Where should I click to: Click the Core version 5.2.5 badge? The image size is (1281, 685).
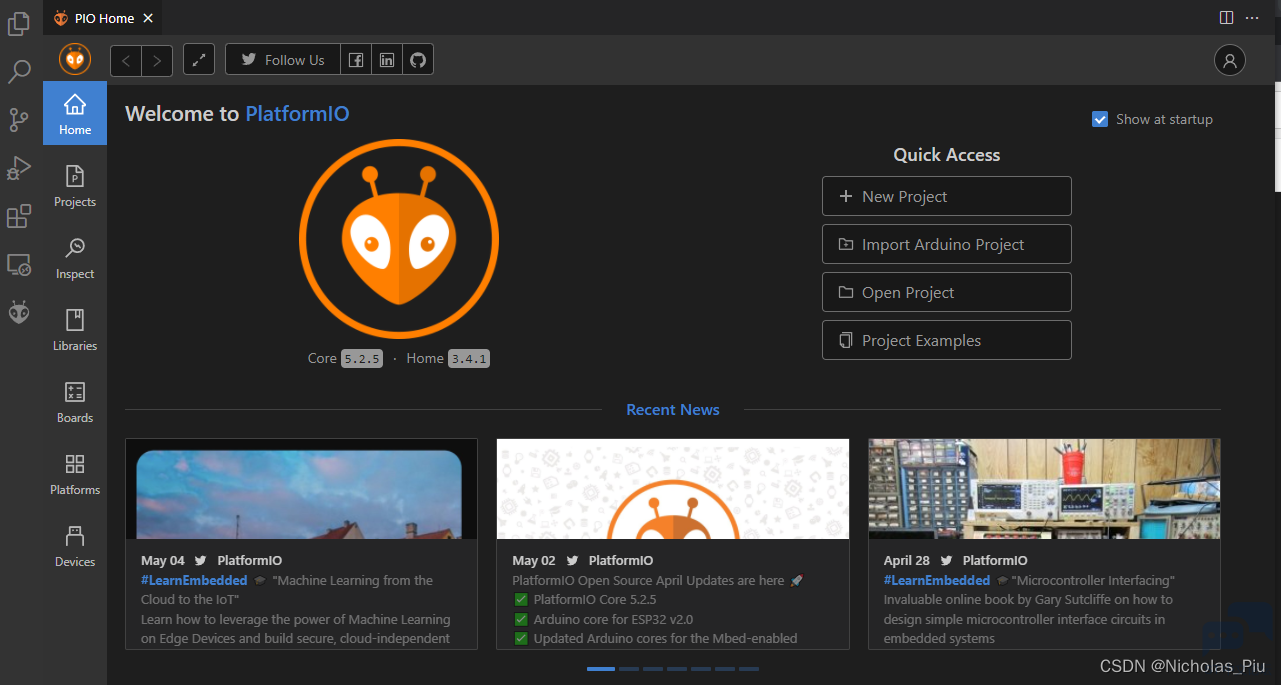coord(362,358)
